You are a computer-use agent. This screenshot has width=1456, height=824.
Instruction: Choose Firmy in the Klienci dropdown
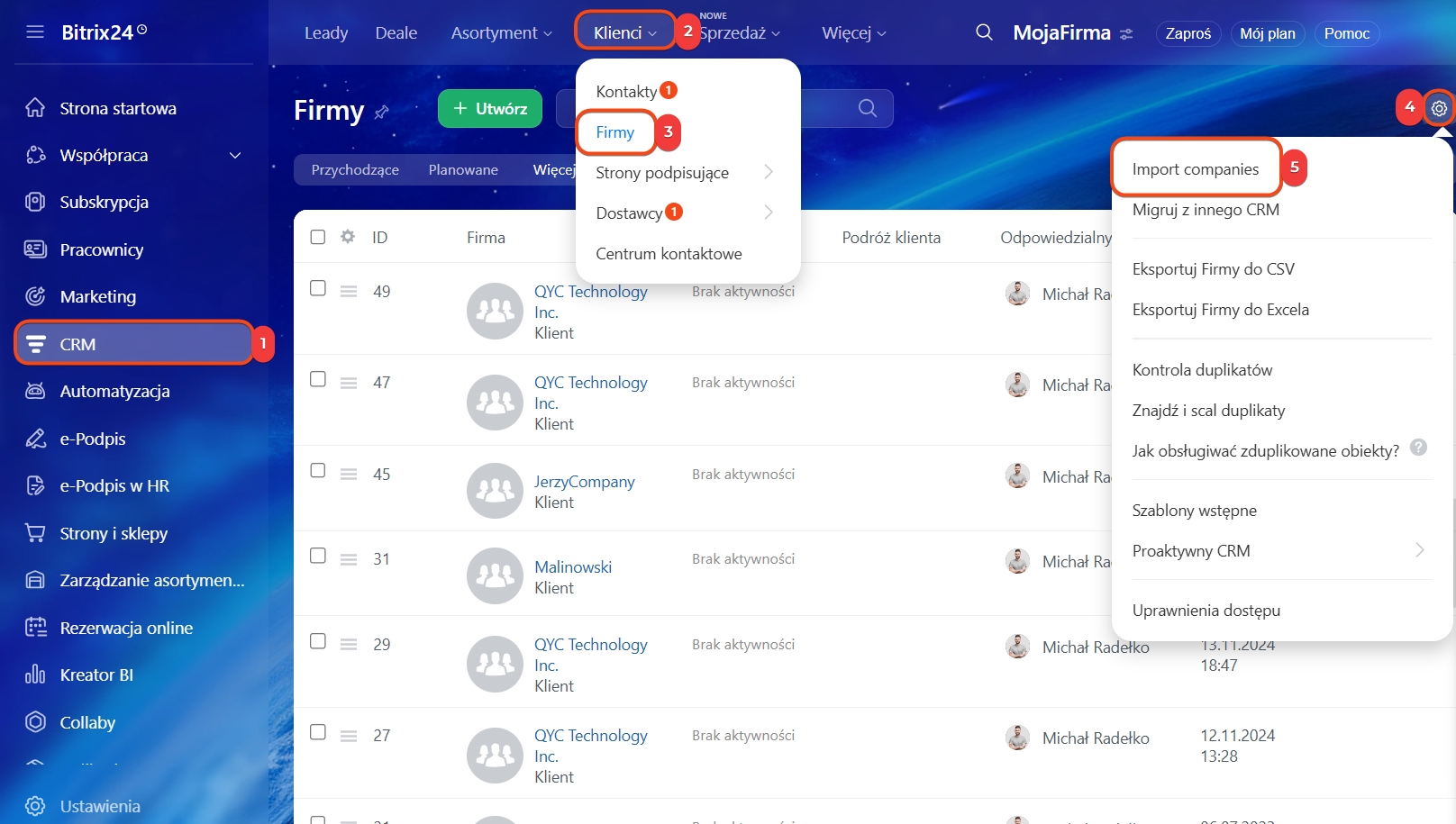pyautogui.click(x=615, y=132)
